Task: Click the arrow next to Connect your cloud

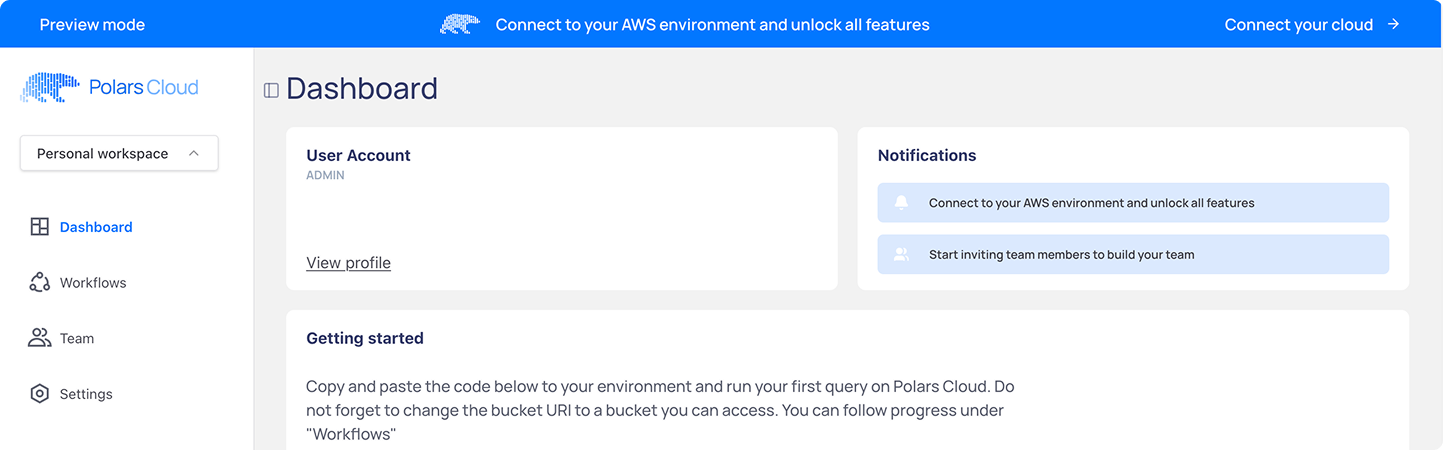Action: [1393, 24]
